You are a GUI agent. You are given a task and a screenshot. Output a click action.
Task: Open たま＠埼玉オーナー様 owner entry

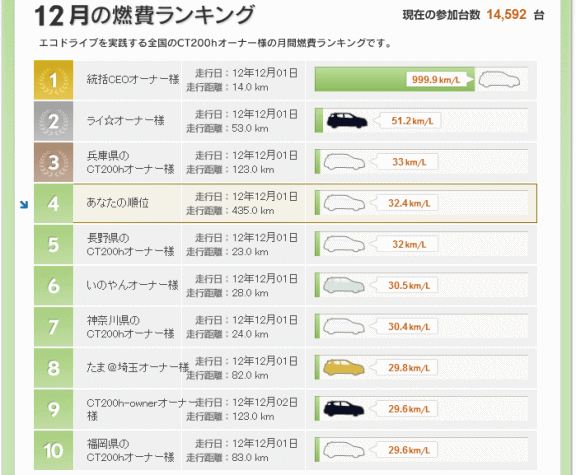[x=138, y=367]
